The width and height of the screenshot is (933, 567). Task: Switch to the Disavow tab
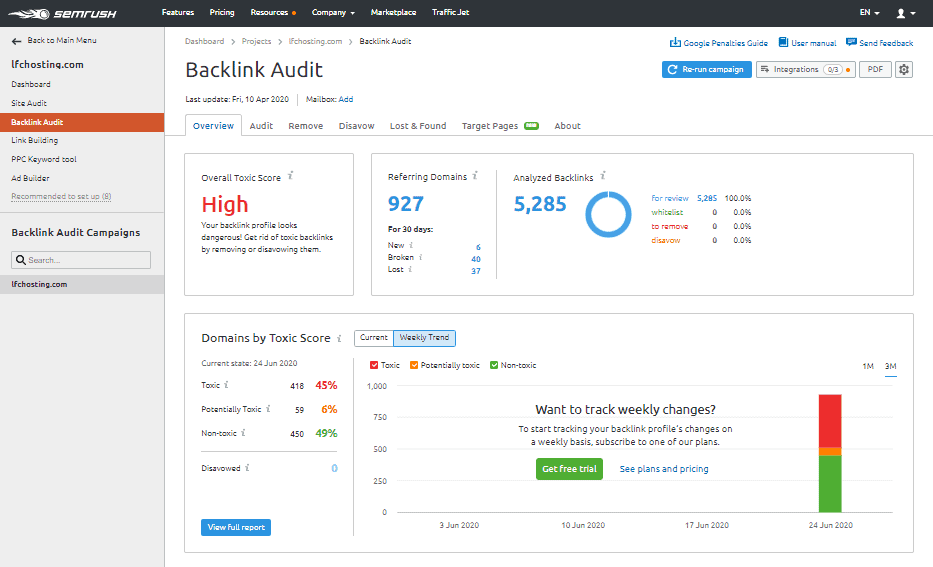[356, 126]
